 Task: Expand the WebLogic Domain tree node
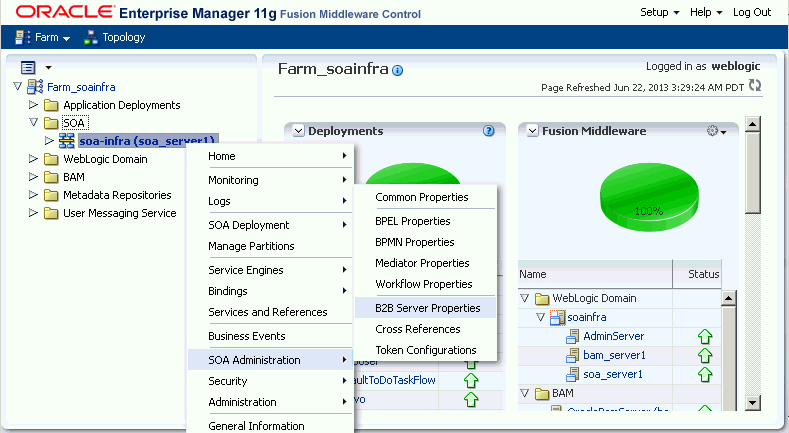[33, 159]
